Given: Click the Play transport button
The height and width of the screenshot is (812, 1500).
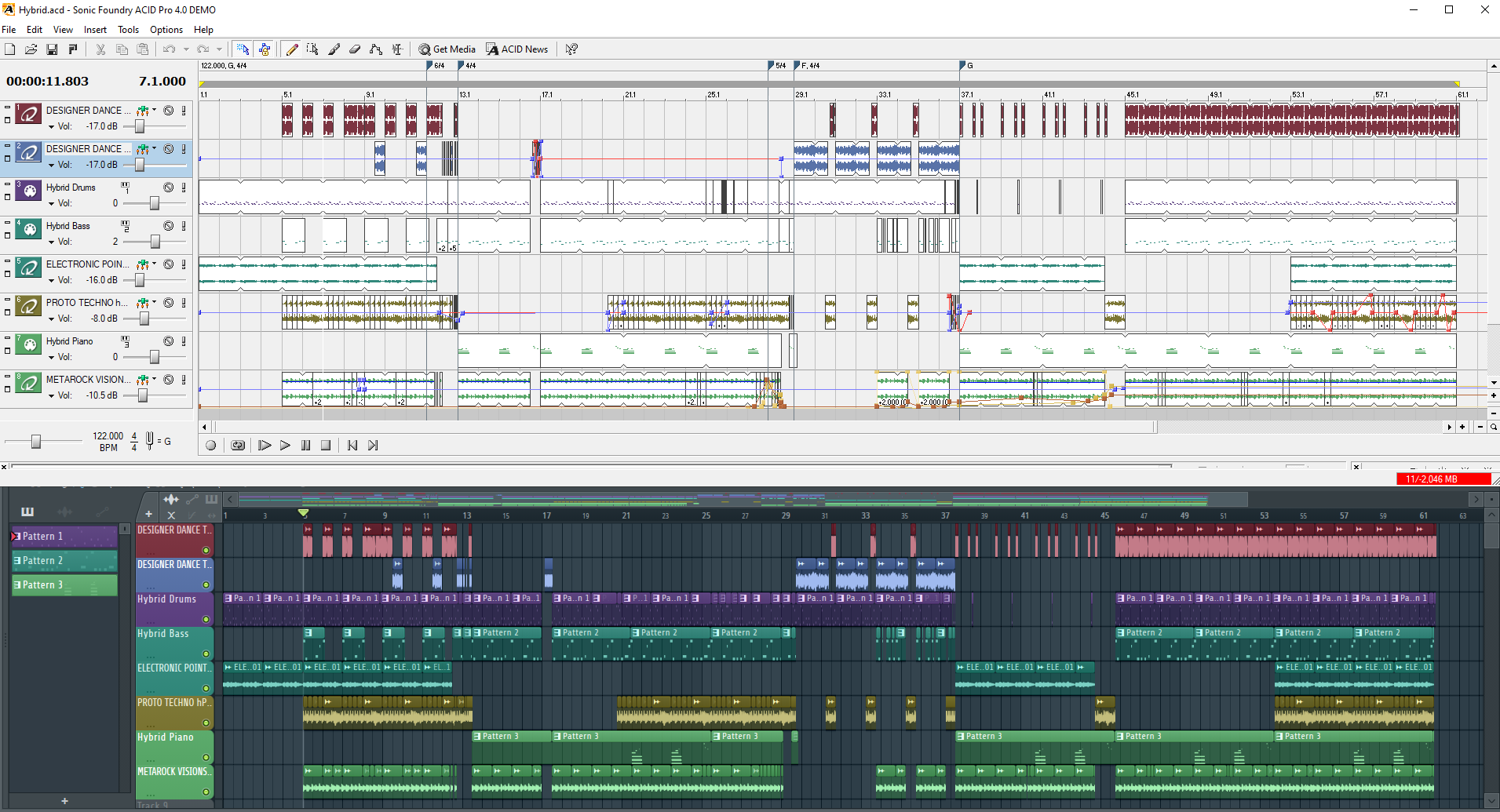Looking at the screenshot, I should point(285,446).
